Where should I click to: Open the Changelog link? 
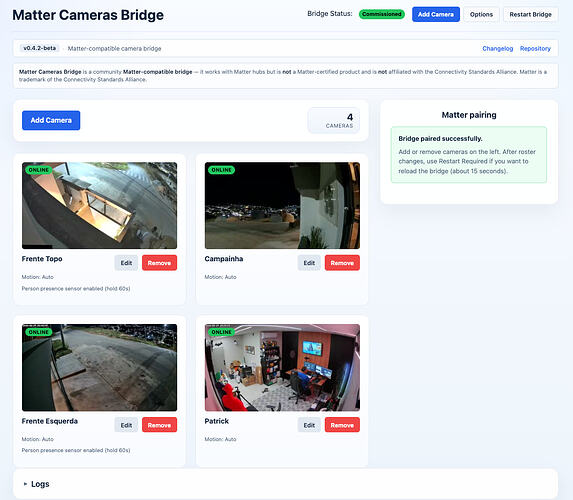click(497, 48)
